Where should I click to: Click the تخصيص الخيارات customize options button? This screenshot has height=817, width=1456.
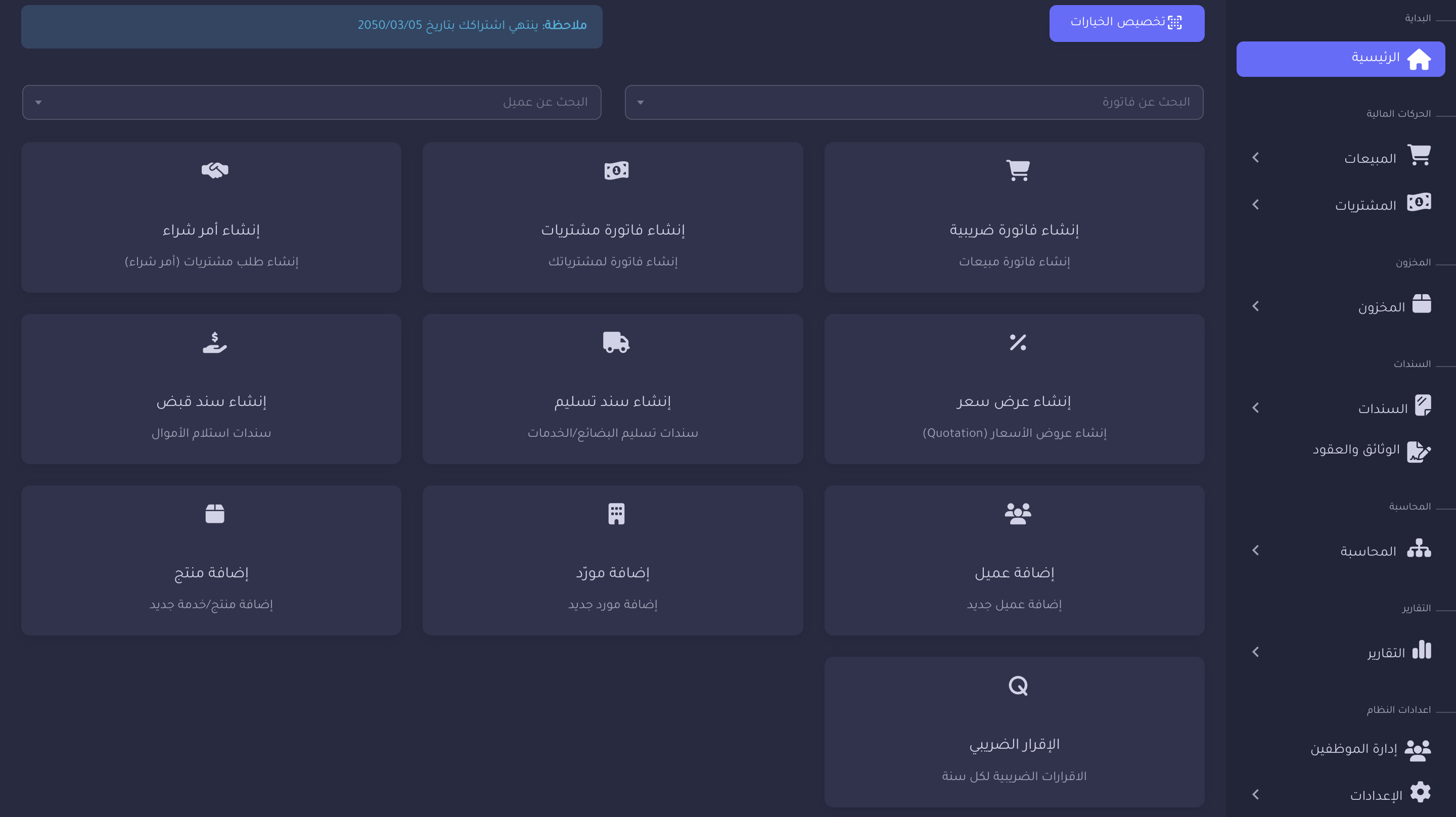click(x=1126, y=23)
